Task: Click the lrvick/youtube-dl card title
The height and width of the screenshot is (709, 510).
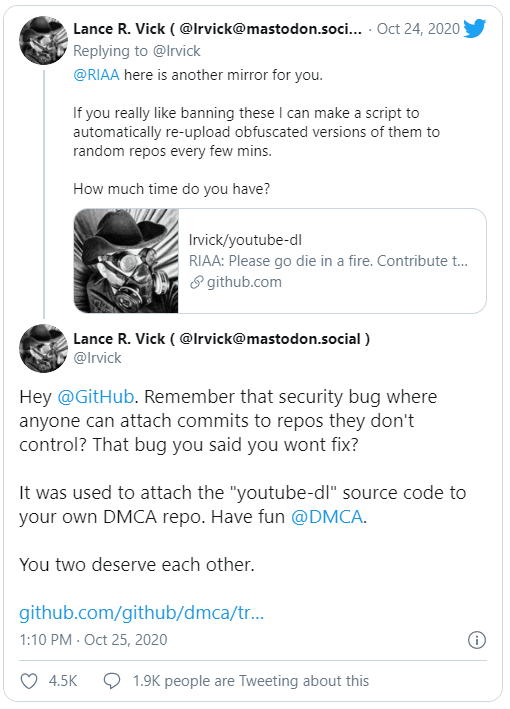Action: click(245, 240)
